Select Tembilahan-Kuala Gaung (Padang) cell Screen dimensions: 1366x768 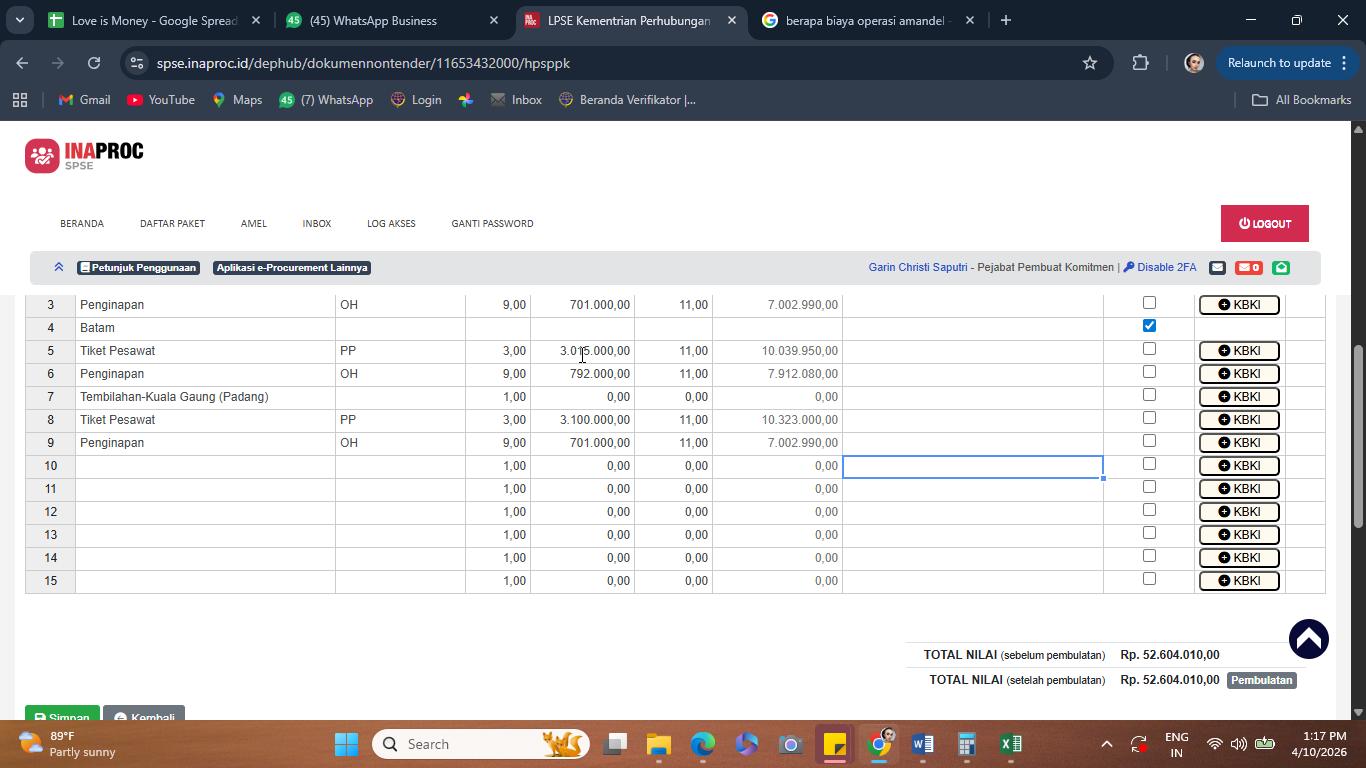(x=205, y=397)
